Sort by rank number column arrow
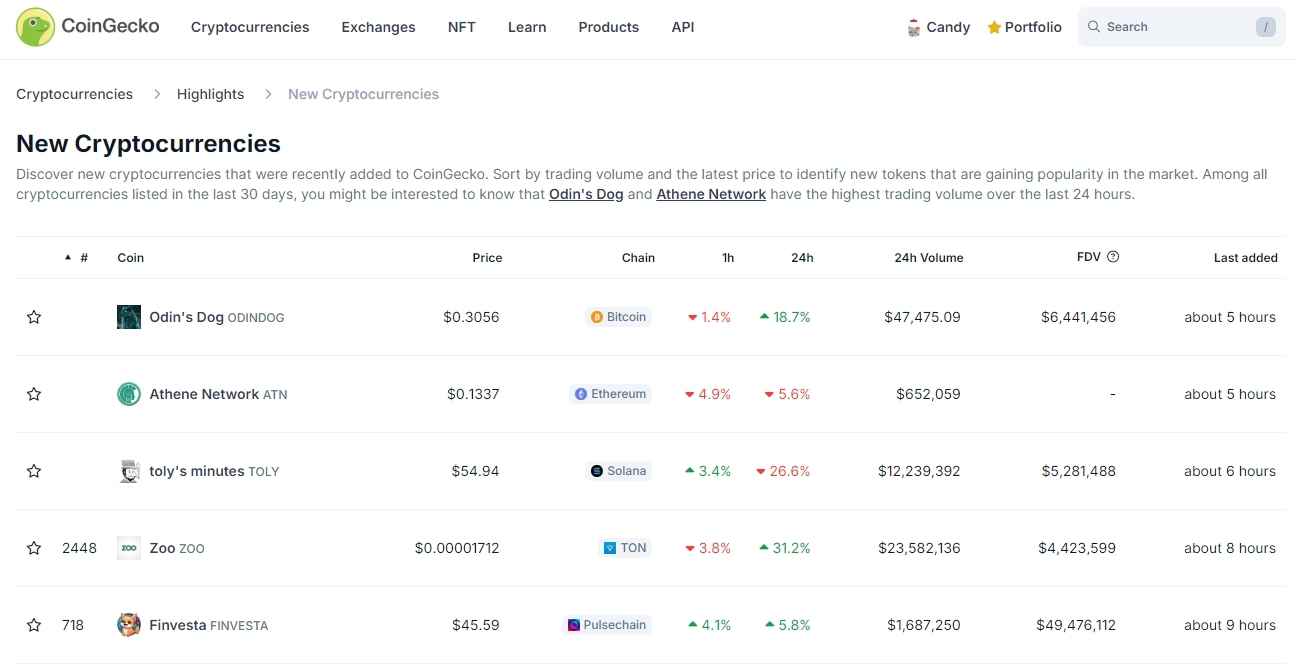 pos(68,258)
